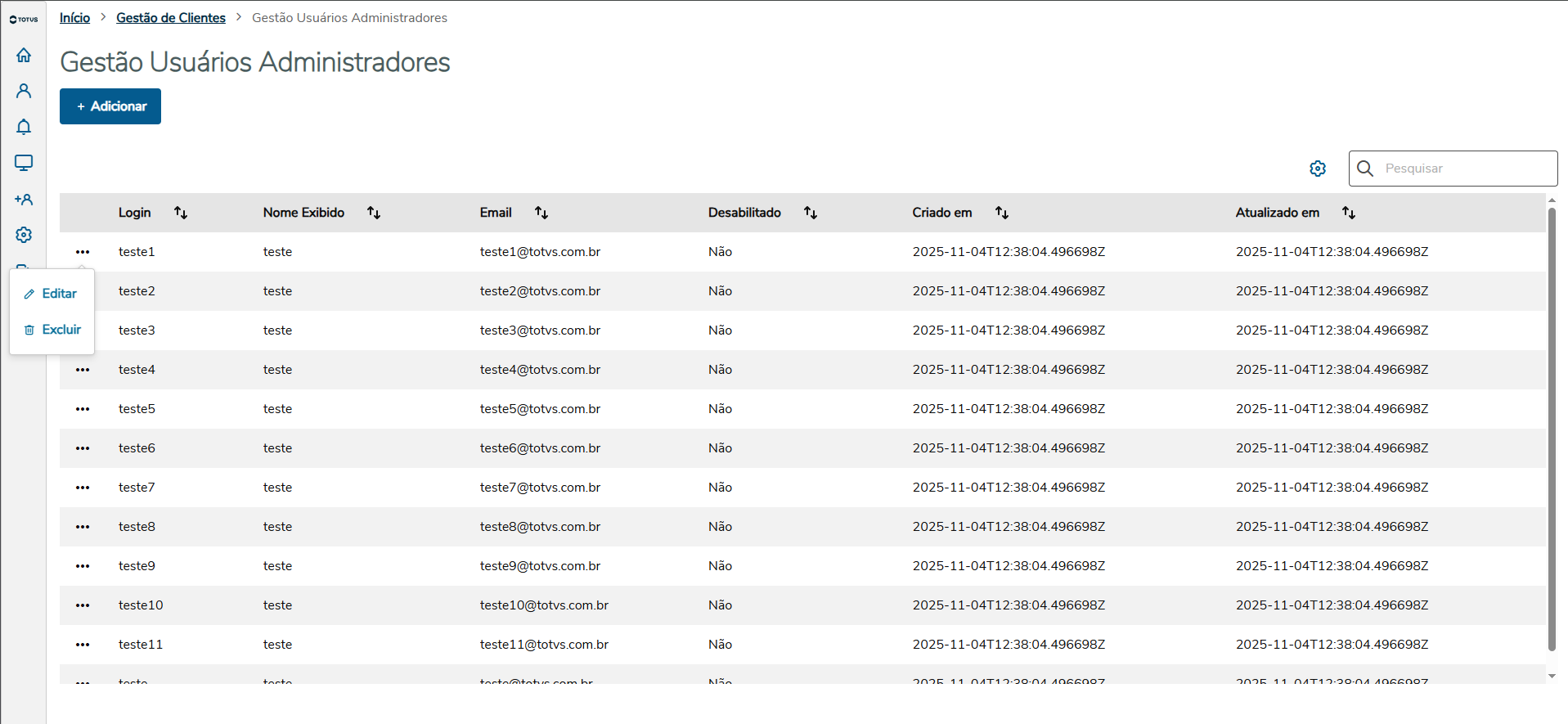Viewport: 1568px width, 724px height.
Task: Click the user profile sidebar icon
Action: (x=24, y=91)
